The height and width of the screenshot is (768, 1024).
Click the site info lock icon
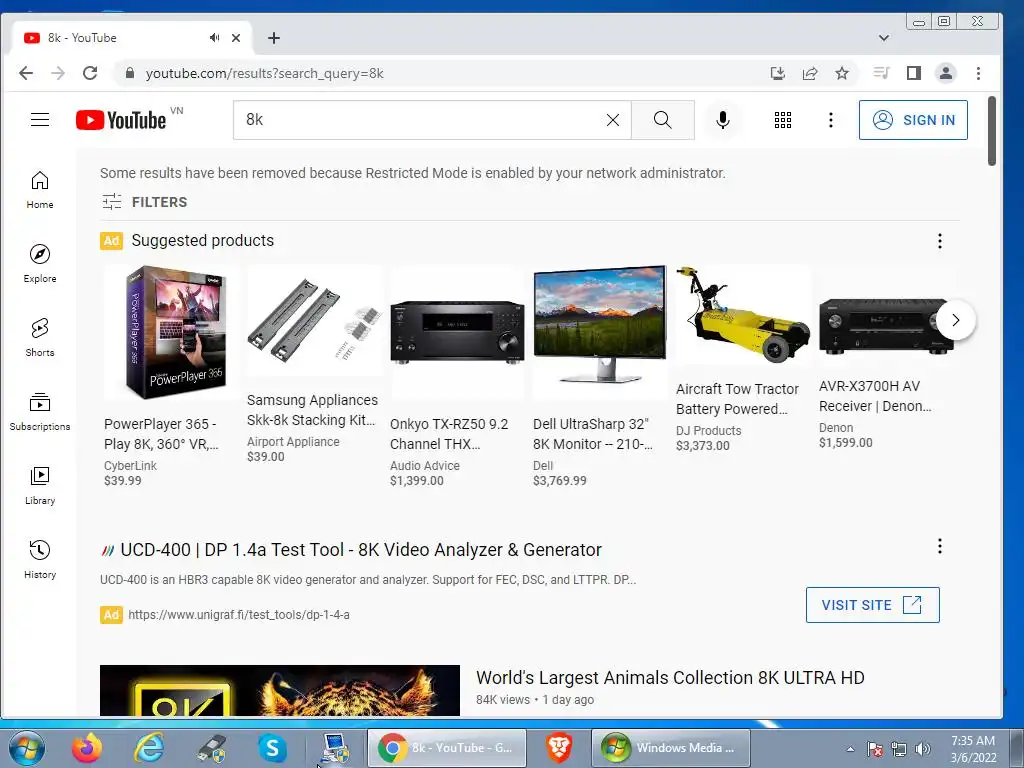(129, 73)
